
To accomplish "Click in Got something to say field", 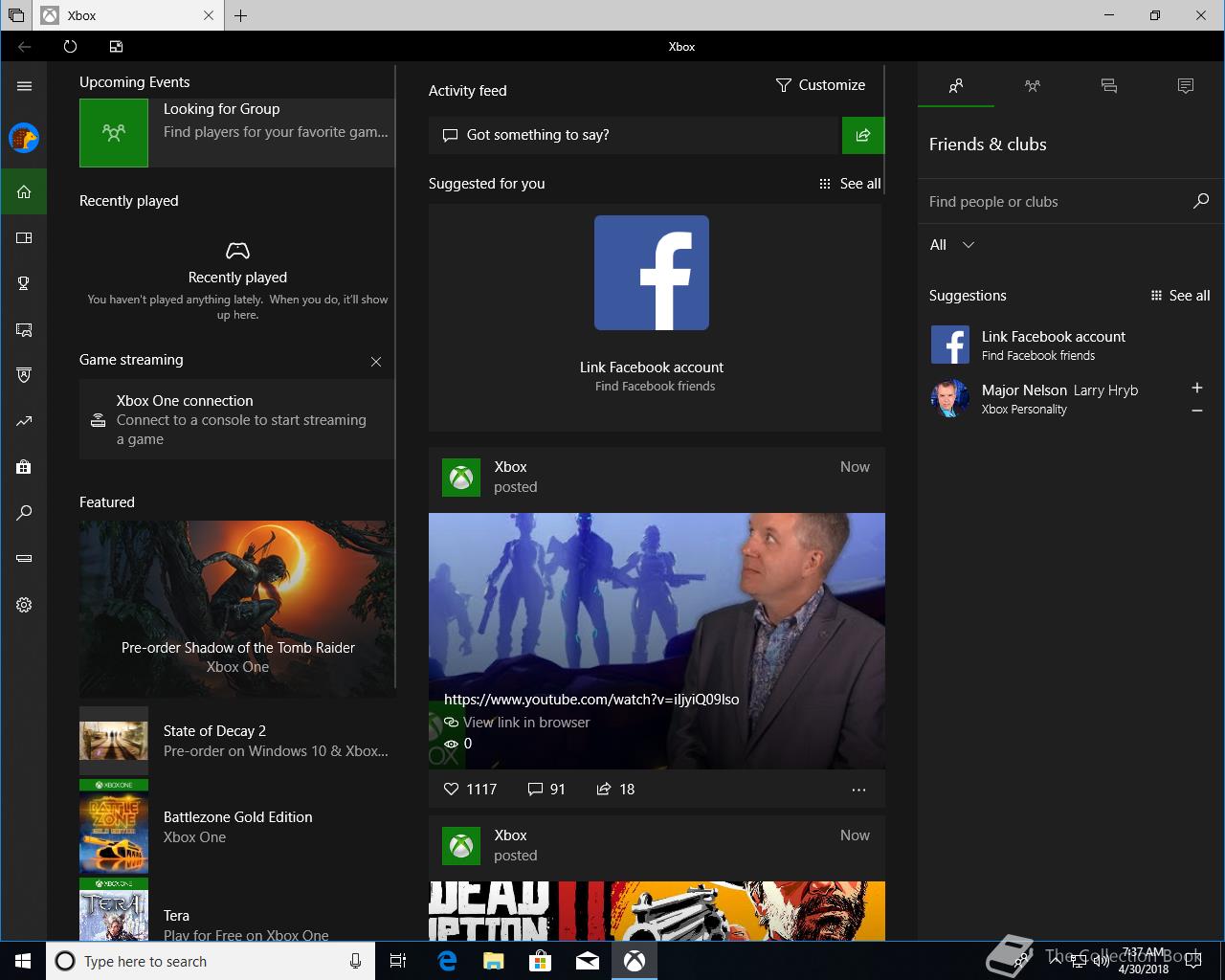I will tap(634, 135).
